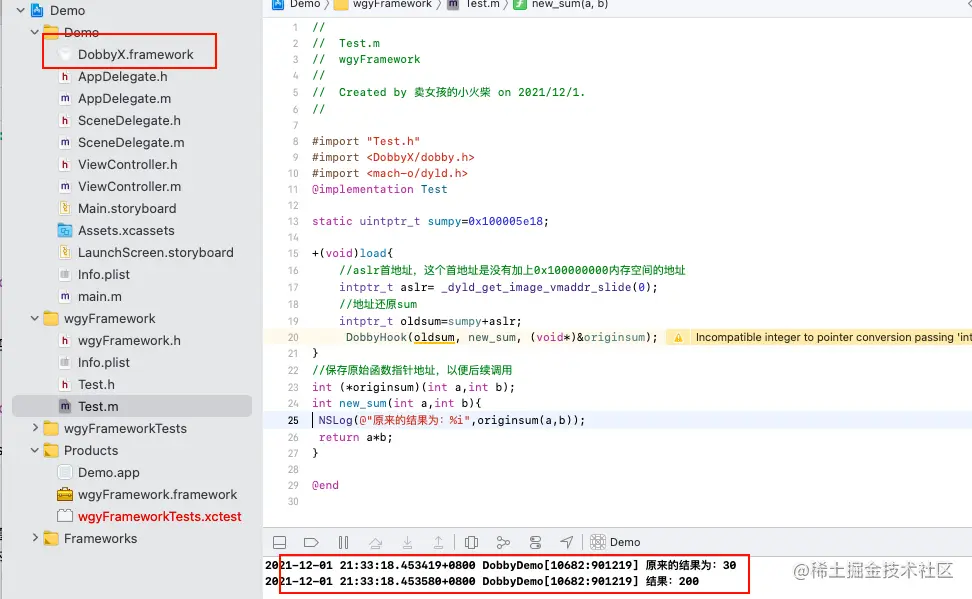The image size is (972, 599).
Task: Collapse the Products group chevron
Action: [35, 450]
